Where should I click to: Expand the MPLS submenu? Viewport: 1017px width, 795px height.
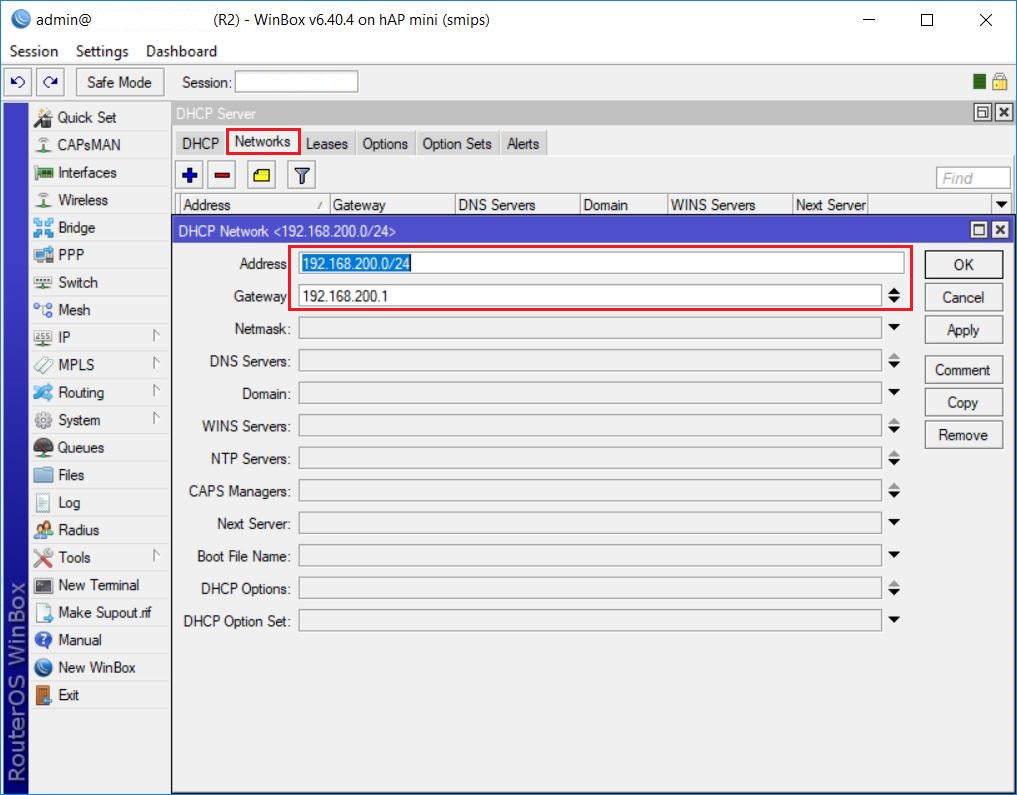click(156, 363)
